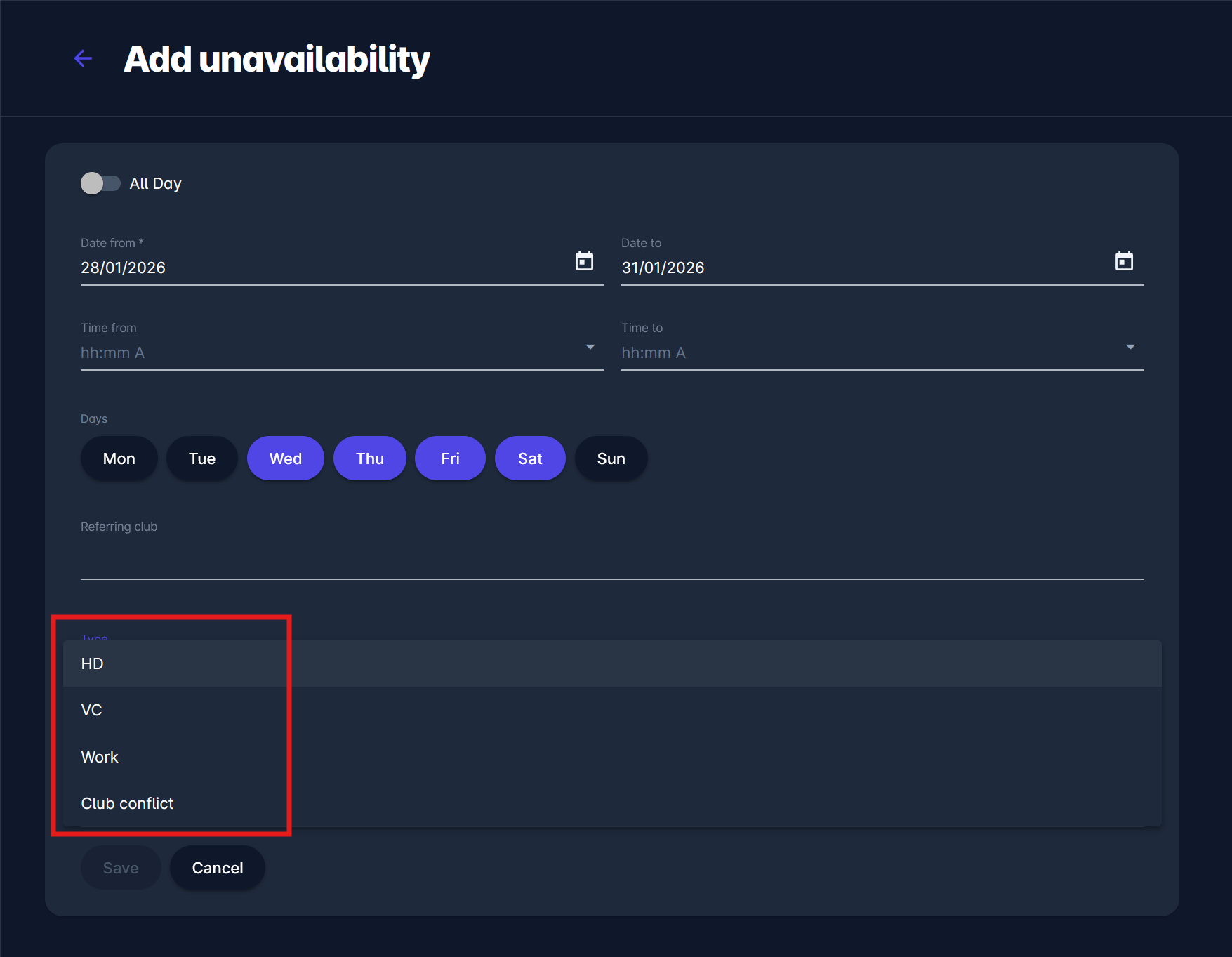The width and height of the screenshot is (1232, 957).
Task: Toggle the Mon day chip
Action: (119, 458)
